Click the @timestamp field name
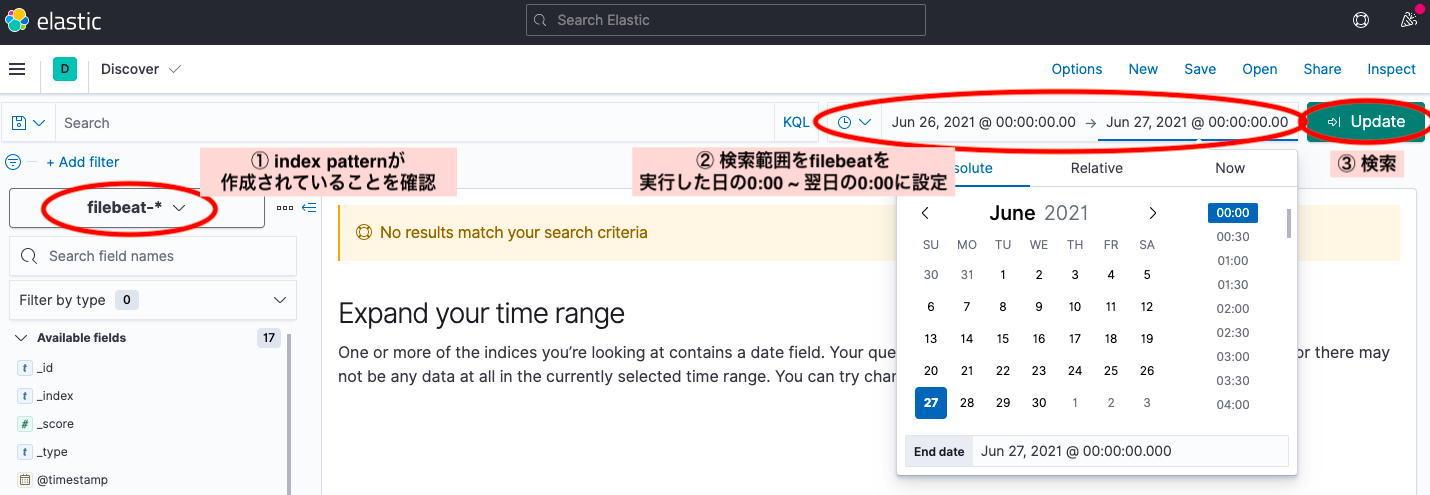This screenshot has width=1430, height=495. tap(72, 480)
